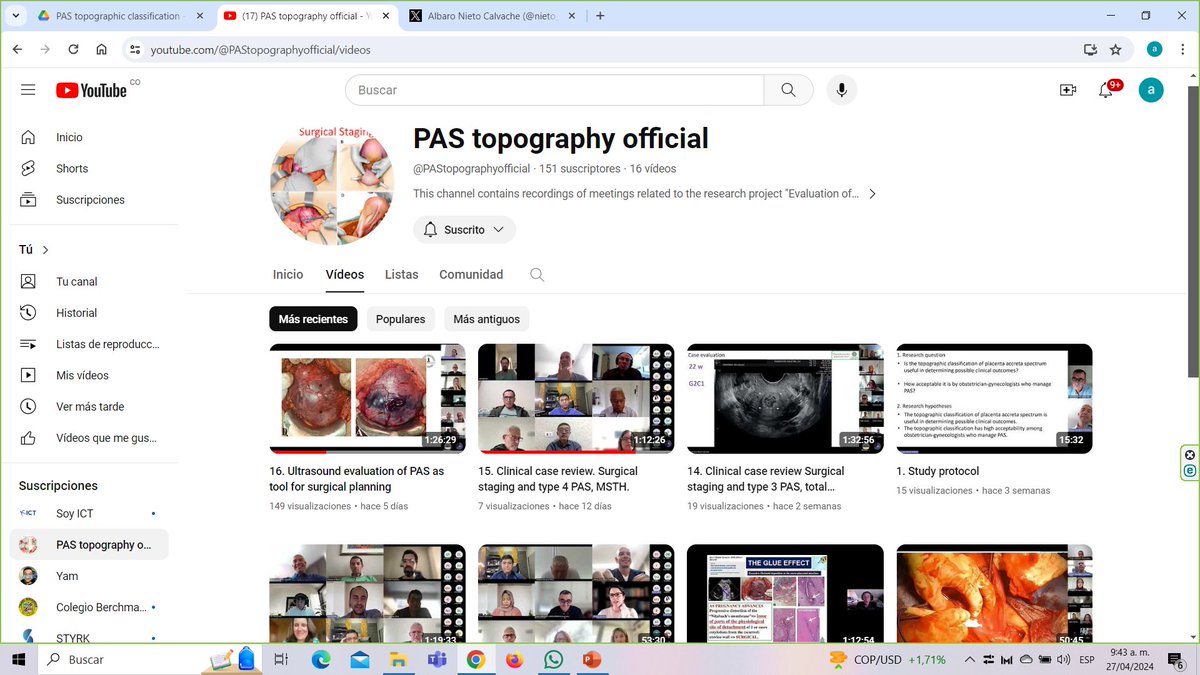Click the YouTube logo

pyautogui.click(x=92, y=90)
